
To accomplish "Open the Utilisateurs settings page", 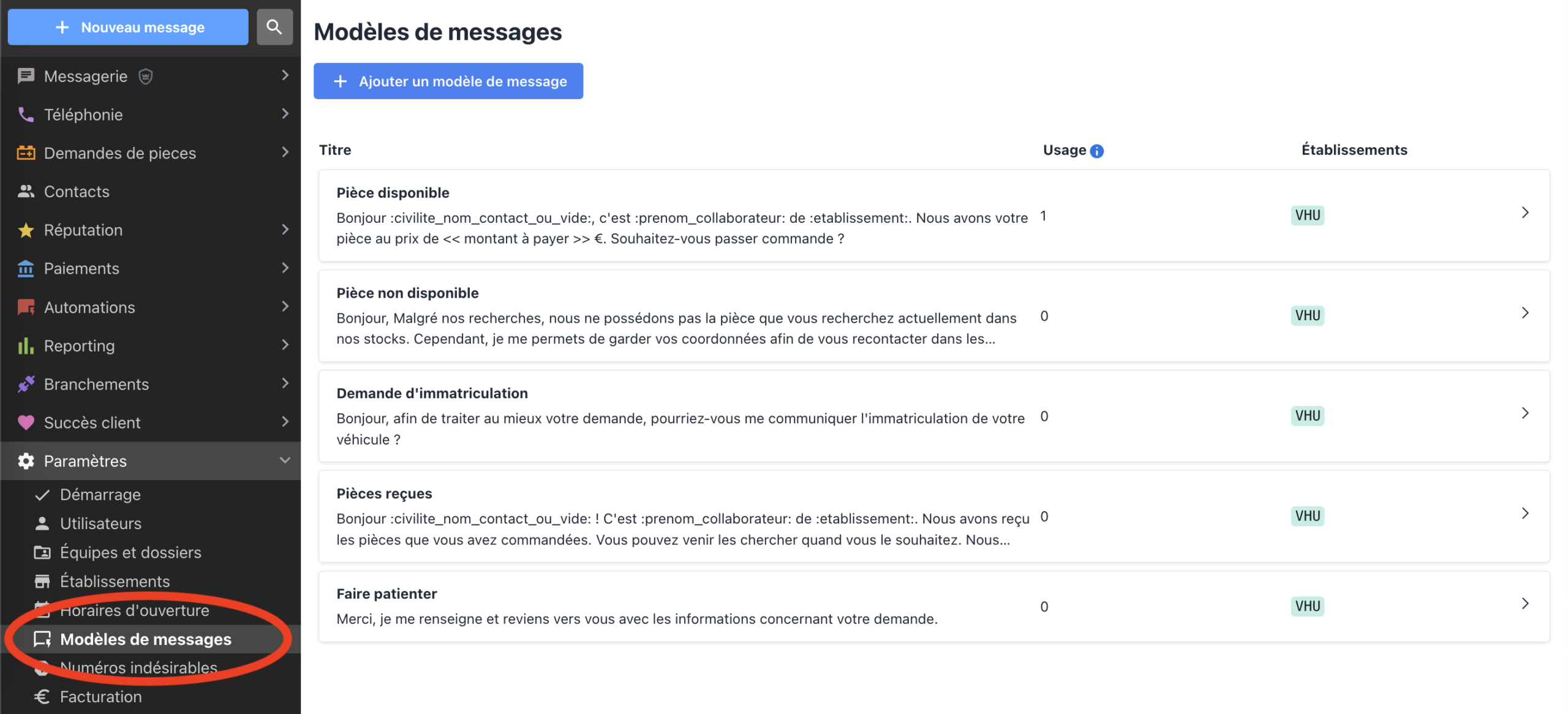I will coord(100,524).
